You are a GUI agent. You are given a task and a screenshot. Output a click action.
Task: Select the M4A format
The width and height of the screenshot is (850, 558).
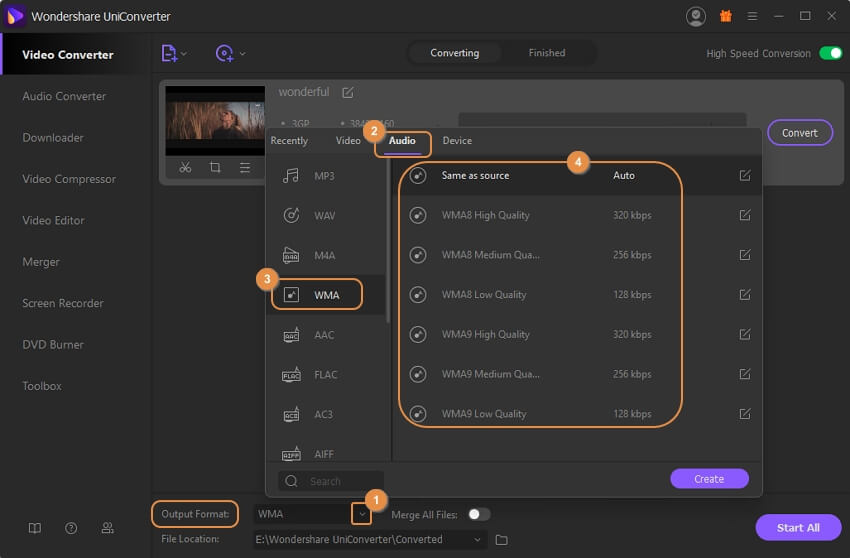point(326,255)
